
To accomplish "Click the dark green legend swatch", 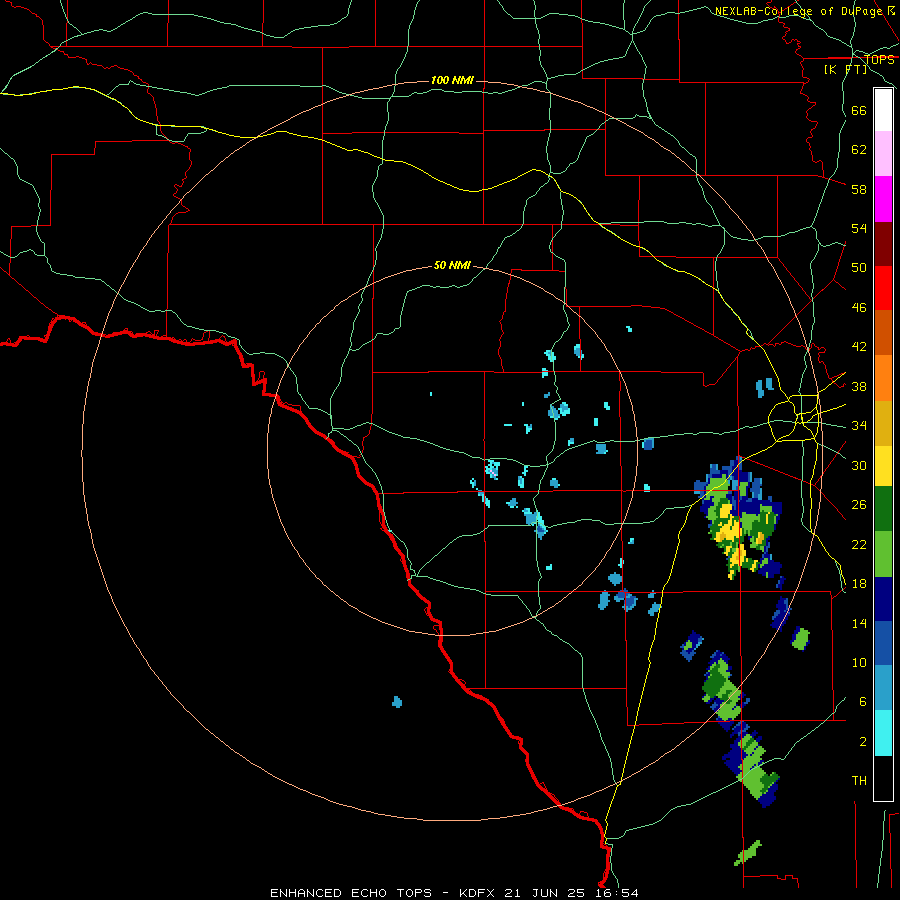I will click(x=883, y=509).
